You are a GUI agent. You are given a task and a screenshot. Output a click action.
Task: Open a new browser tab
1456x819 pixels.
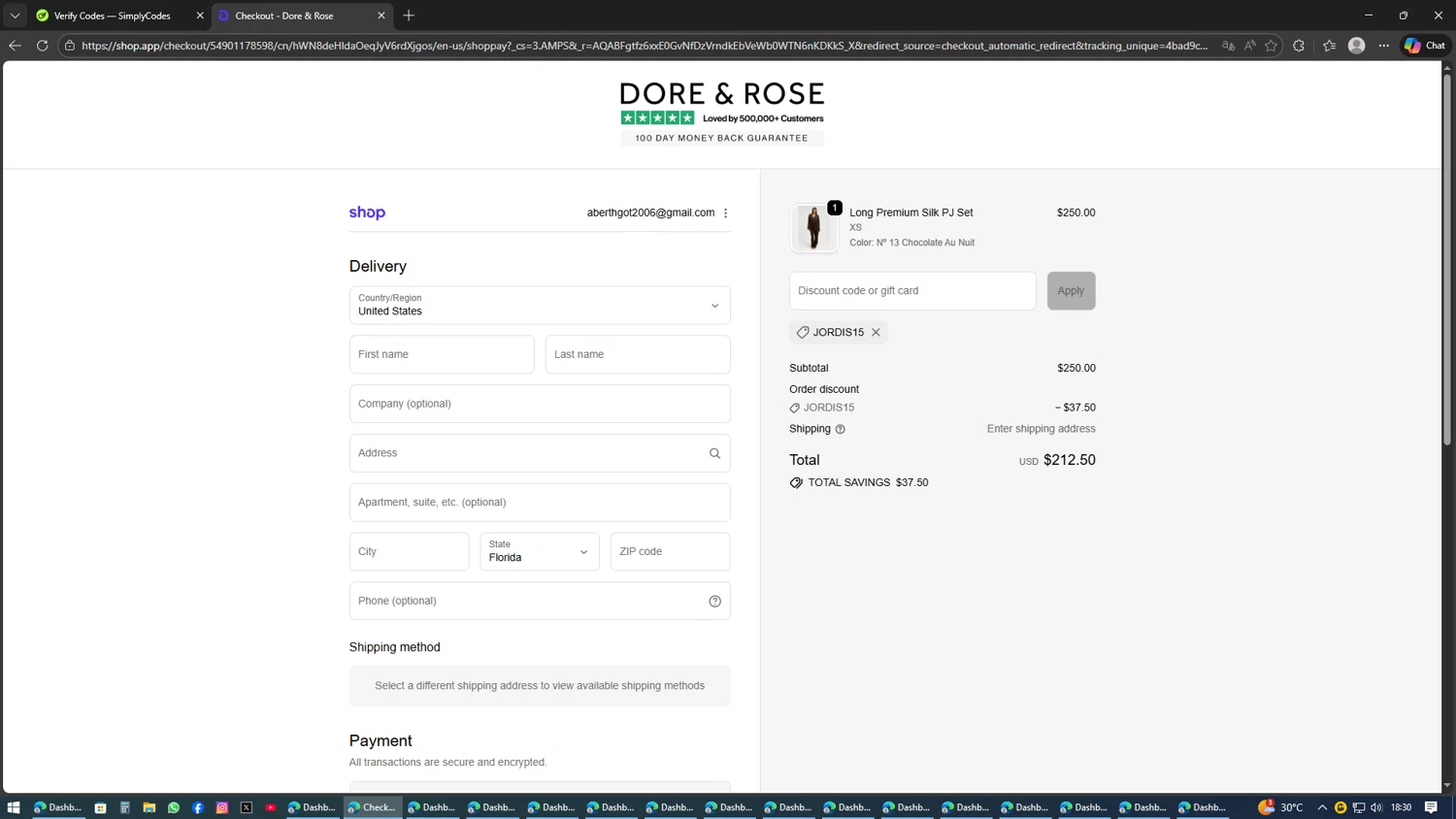click(x=409, y=16)
